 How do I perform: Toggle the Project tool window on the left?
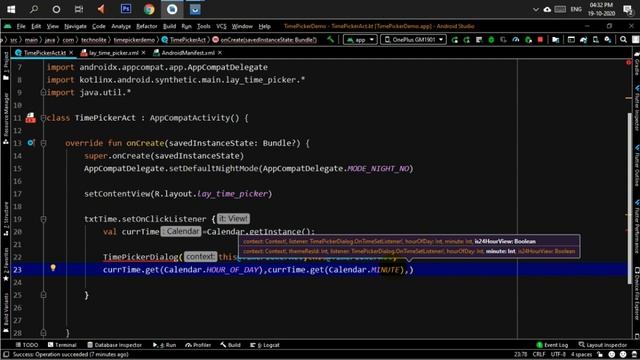click(6, 65)
